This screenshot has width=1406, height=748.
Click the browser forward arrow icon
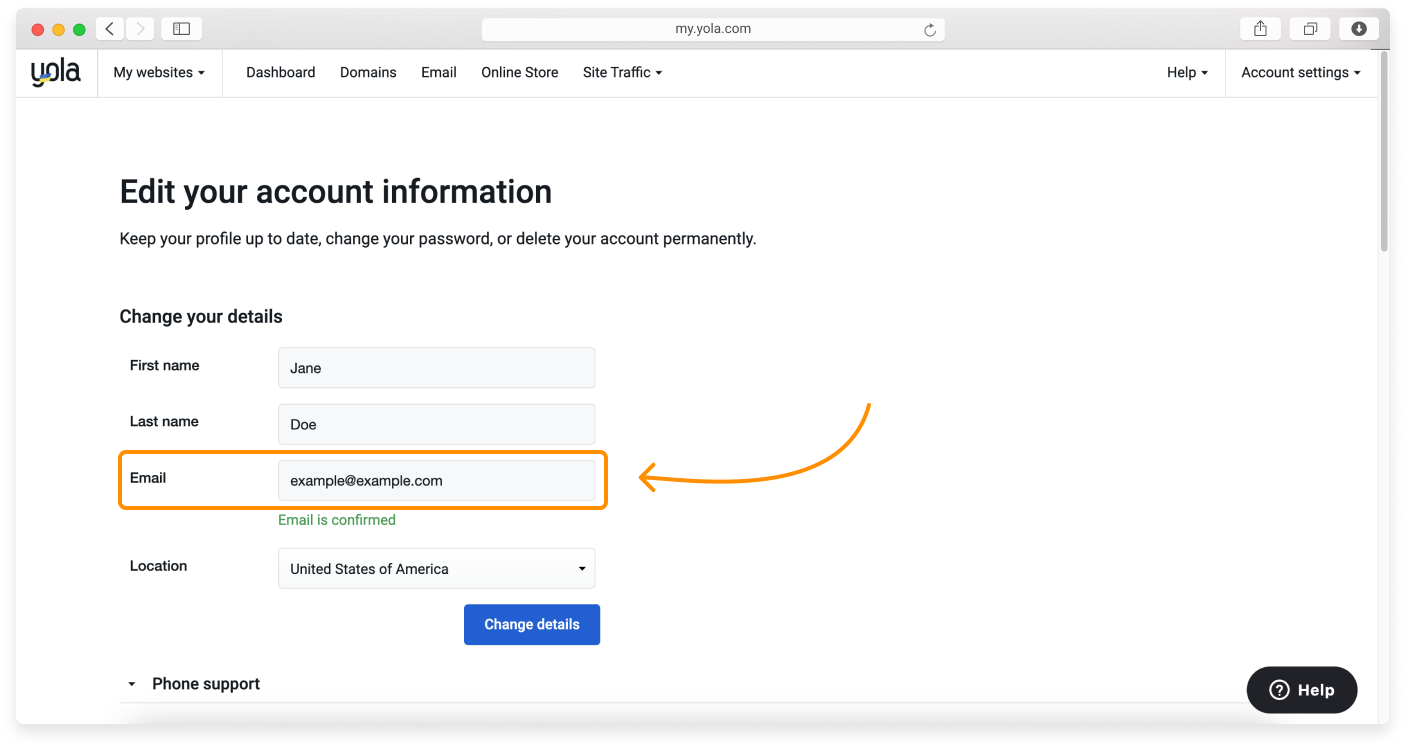[140, 28]
